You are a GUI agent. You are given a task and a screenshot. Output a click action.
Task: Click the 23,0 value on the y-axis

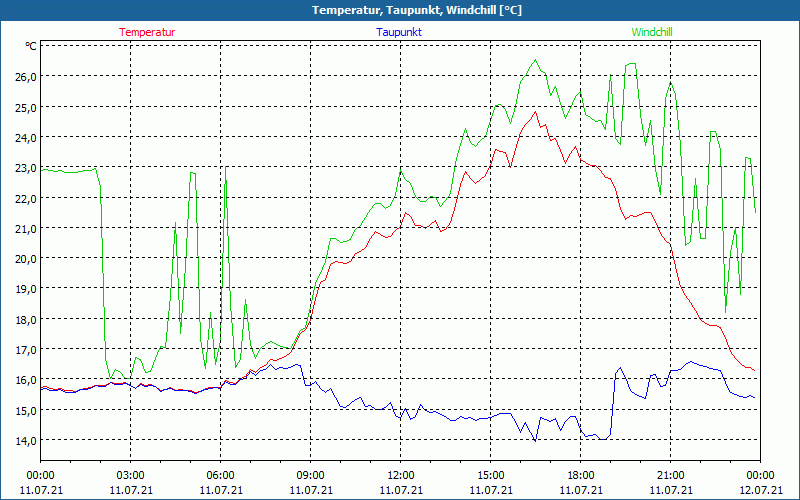[x=25, y=167]
